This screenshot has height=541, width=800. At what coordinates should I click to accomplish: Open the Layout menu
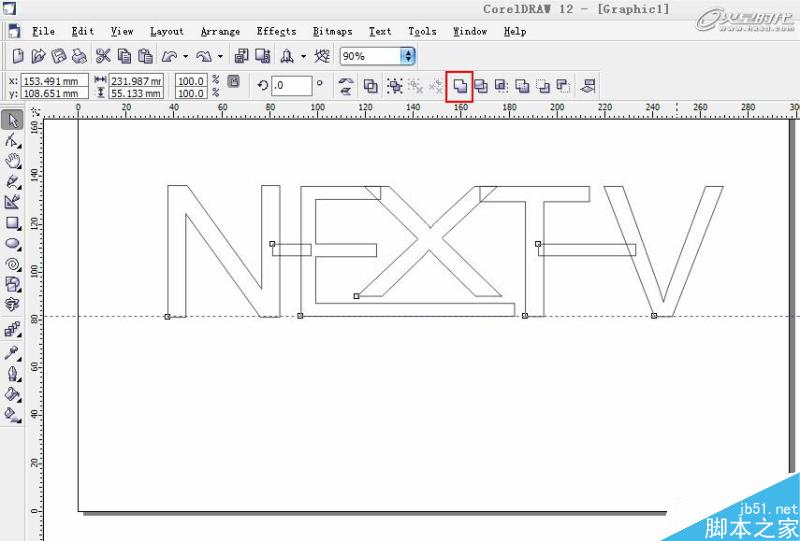167,32
